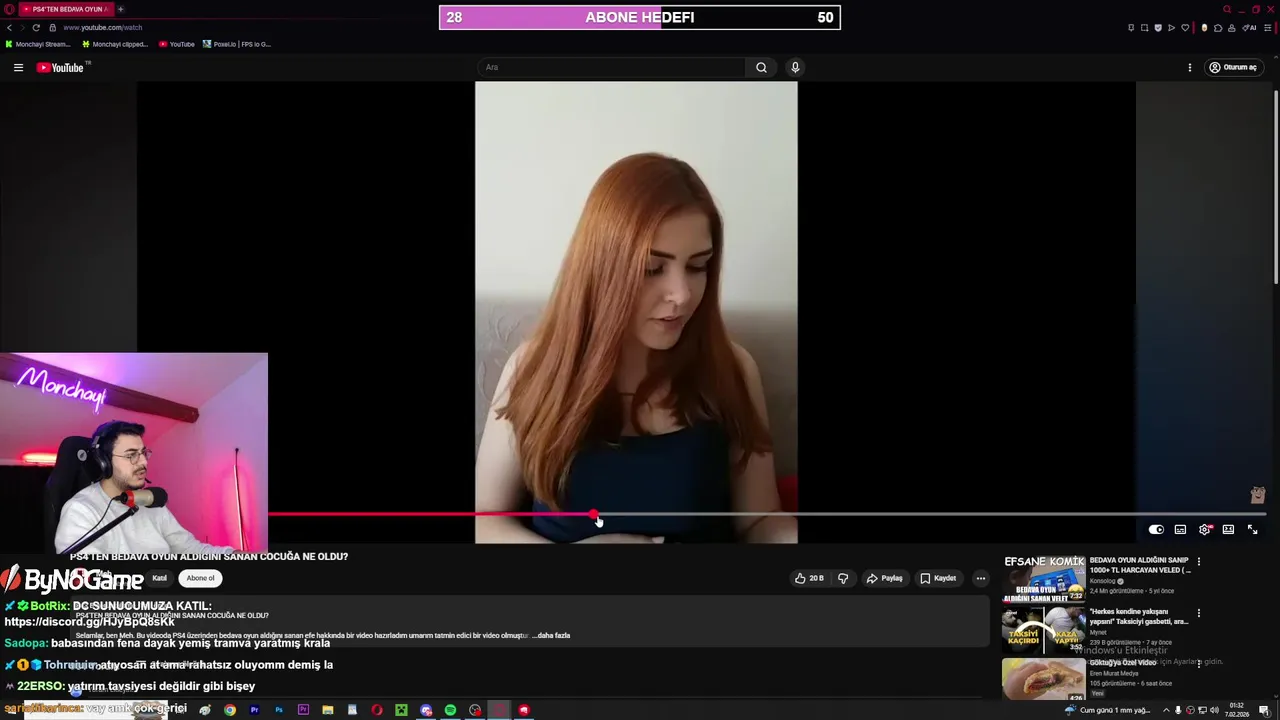Show hidden system tray icons

[x=1165, y=710]
